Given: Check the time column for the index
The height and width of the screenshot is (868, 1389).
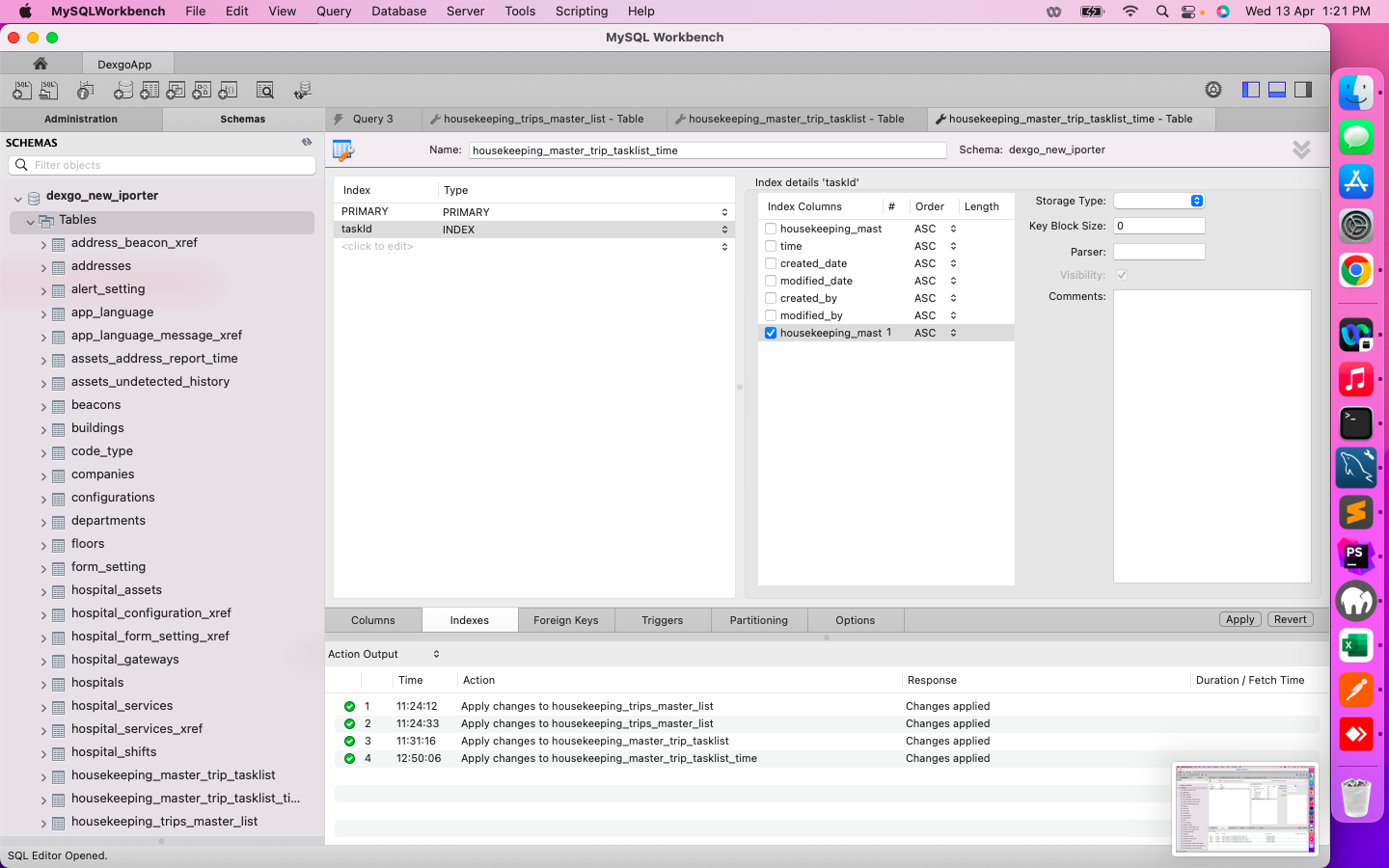Looking at the screenshot, I should 771,246.
